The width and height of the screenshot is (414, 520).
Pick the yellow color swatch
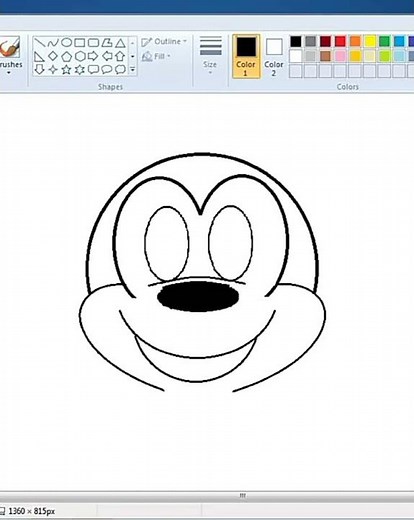370,42
